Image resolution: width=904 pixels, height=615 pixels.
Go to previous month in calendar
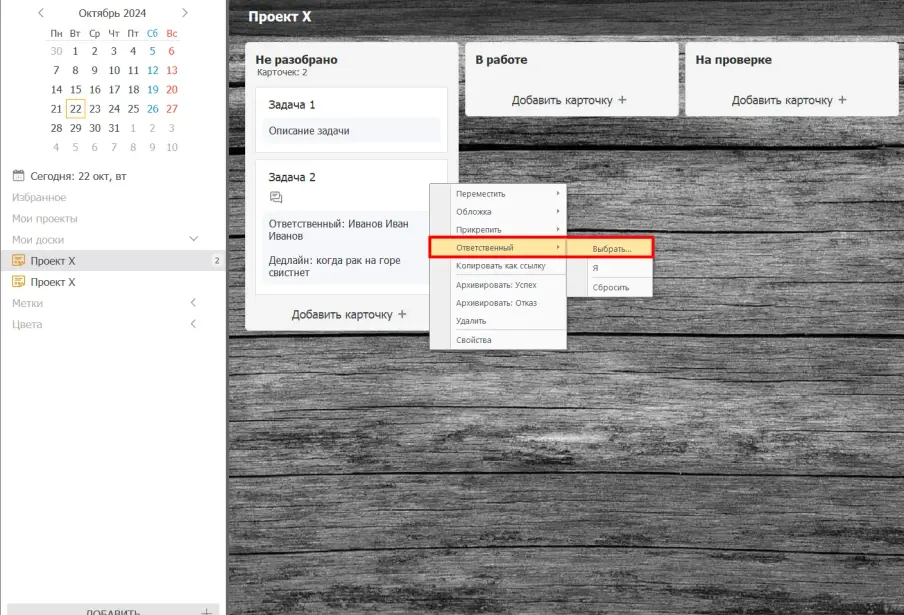[41, 13]
